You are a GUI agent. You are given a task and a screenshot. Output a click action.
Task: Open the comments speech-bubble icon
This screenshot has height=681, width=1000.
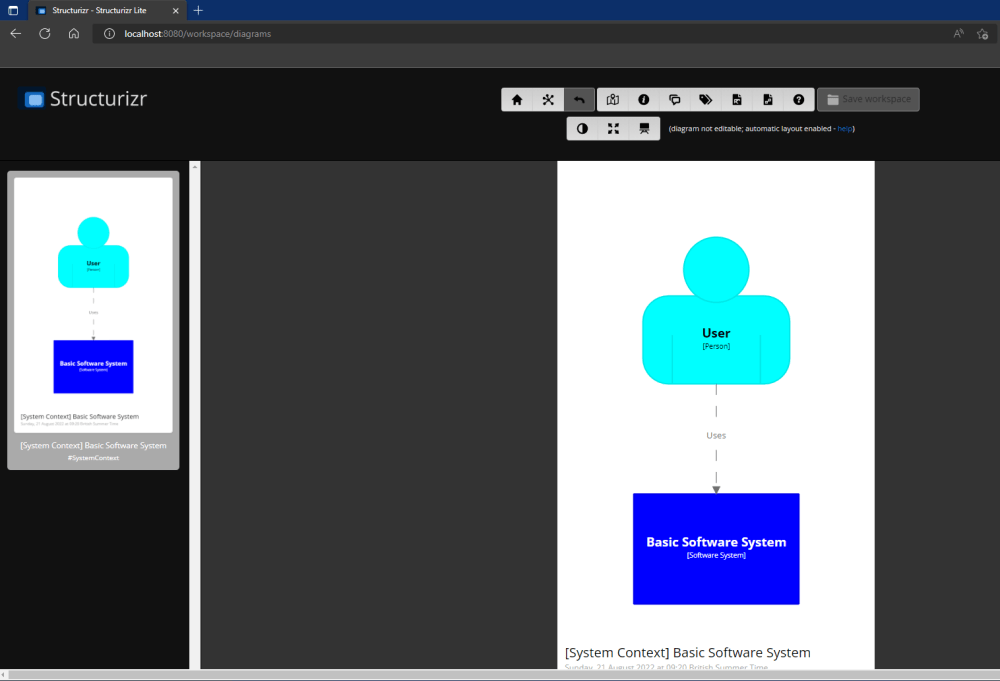tap(675, 99)
